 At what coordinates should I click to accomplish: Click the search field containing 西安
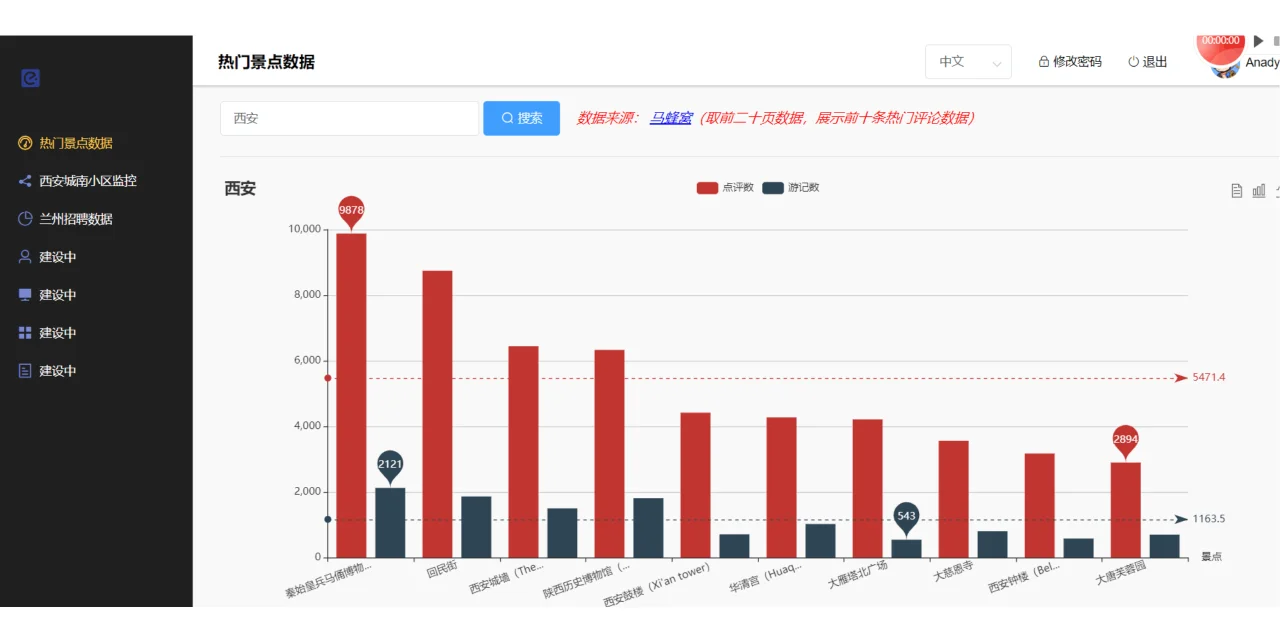click(x=349, y=118)
